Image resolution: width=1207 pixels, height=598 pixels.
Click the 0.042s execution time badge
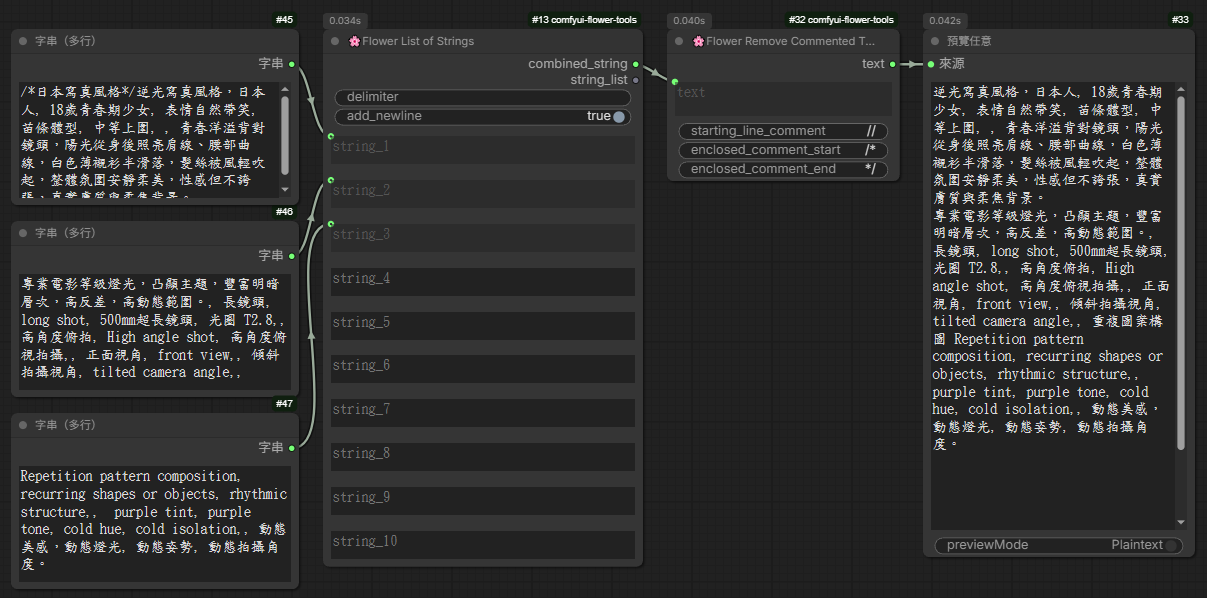(x=944, y=20)
